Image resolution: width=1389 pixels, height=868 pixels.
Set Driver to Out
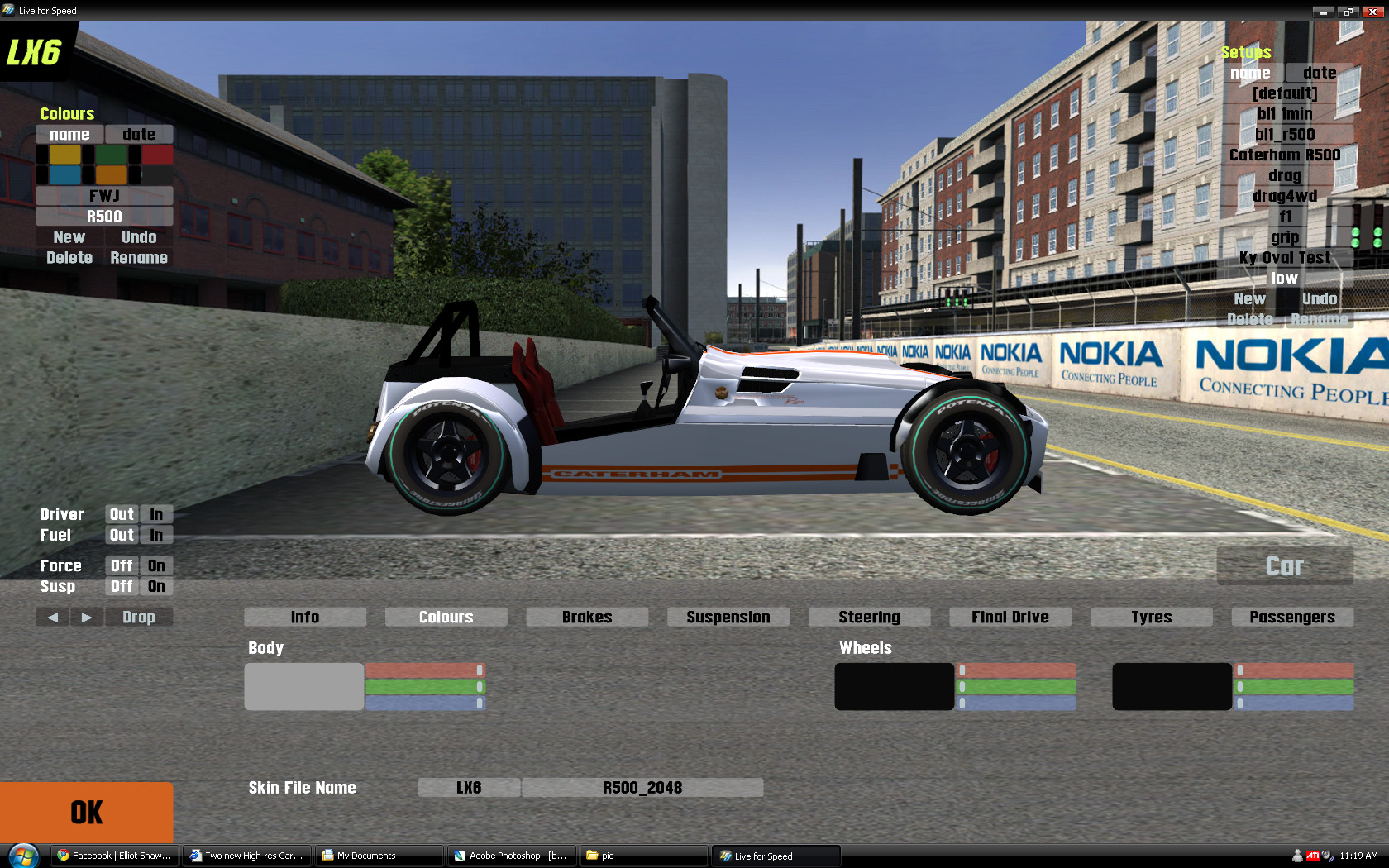coord(122,514)
